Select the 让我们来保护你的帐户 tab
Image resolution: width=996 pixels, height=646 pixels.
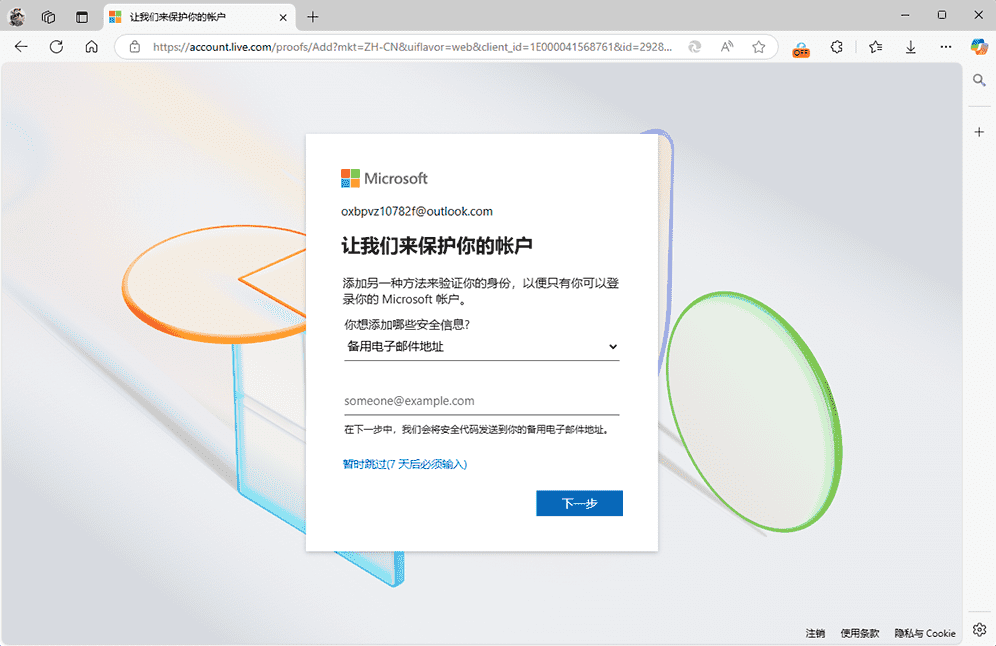(x=199, y=17)
